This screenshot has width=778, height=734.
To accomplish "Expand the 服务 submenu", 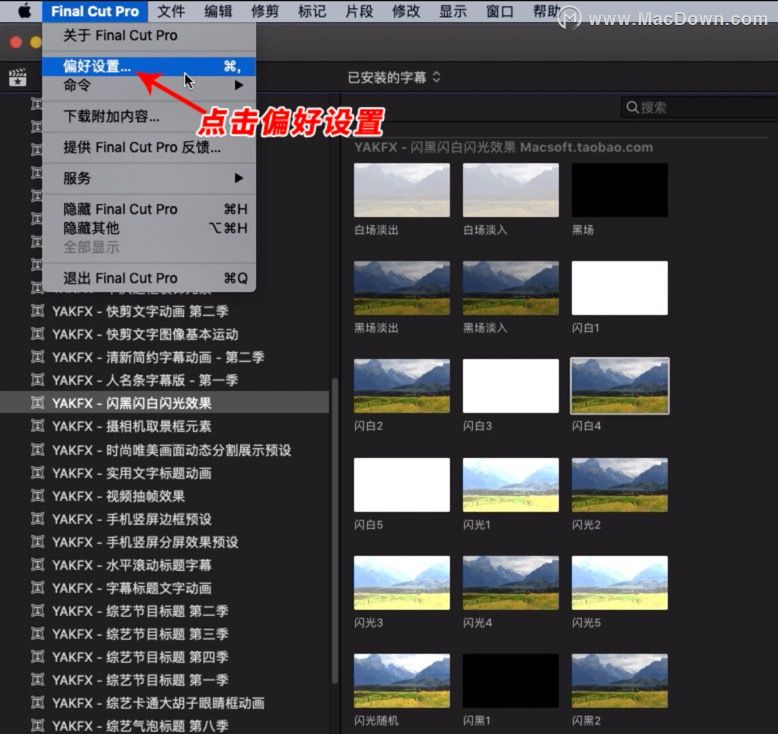I will [x=149, y=178].
